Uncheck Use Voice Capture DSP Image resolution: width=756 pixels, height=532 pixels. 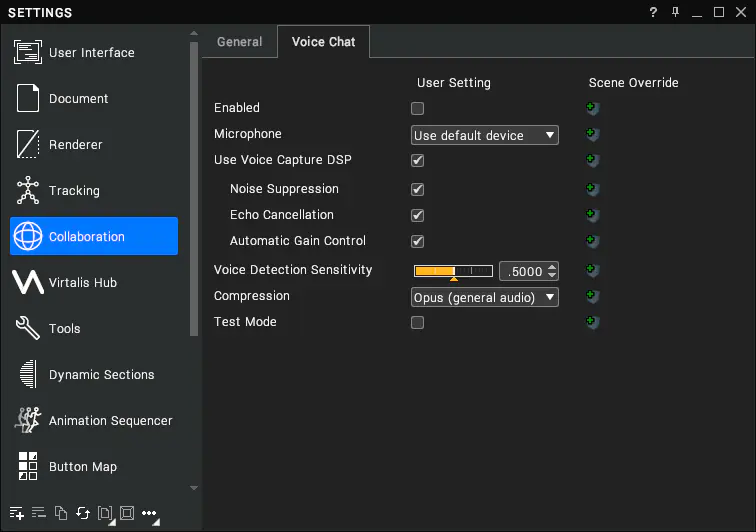point(418,160)
